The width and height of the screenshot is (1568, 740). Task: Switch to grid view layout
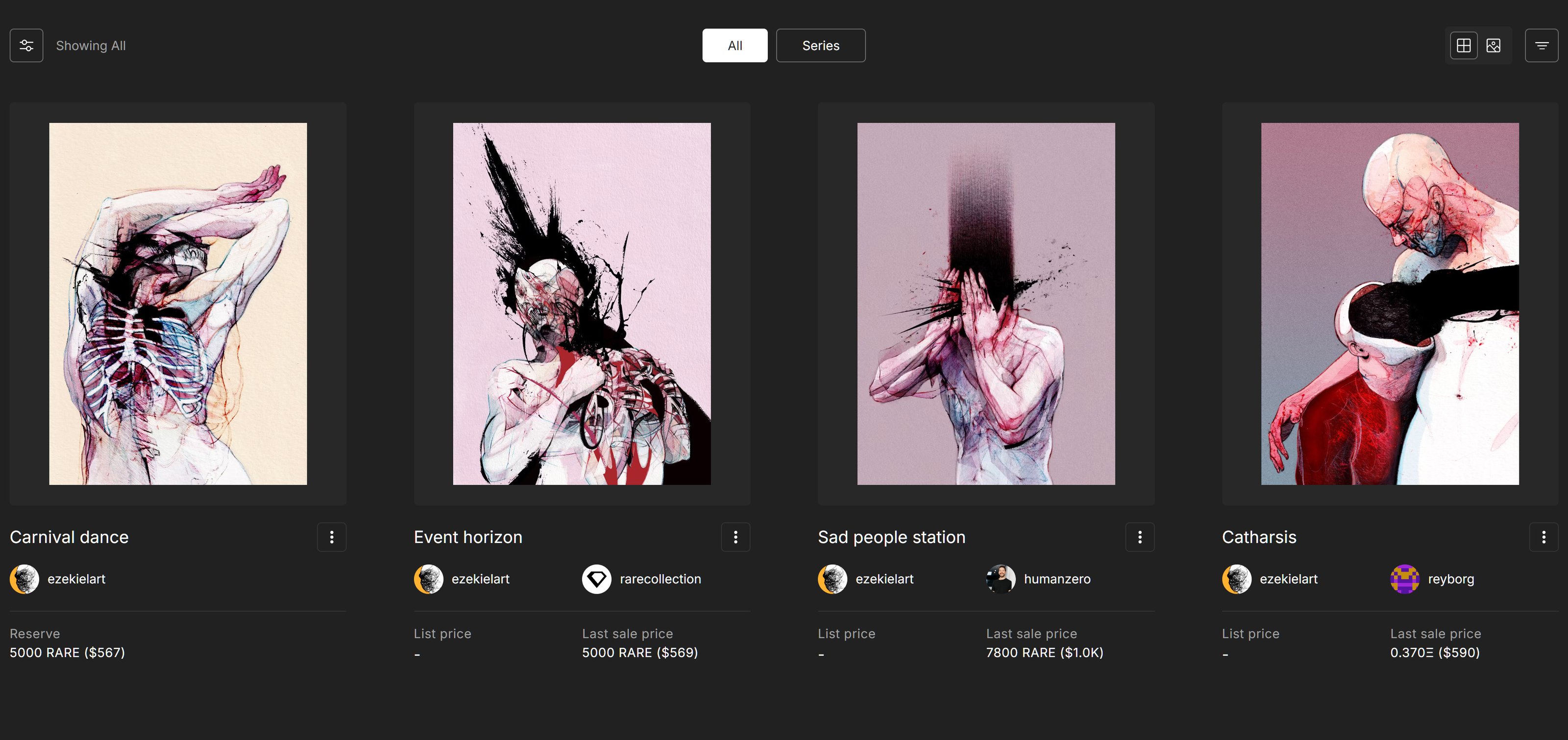(1463, 46)
